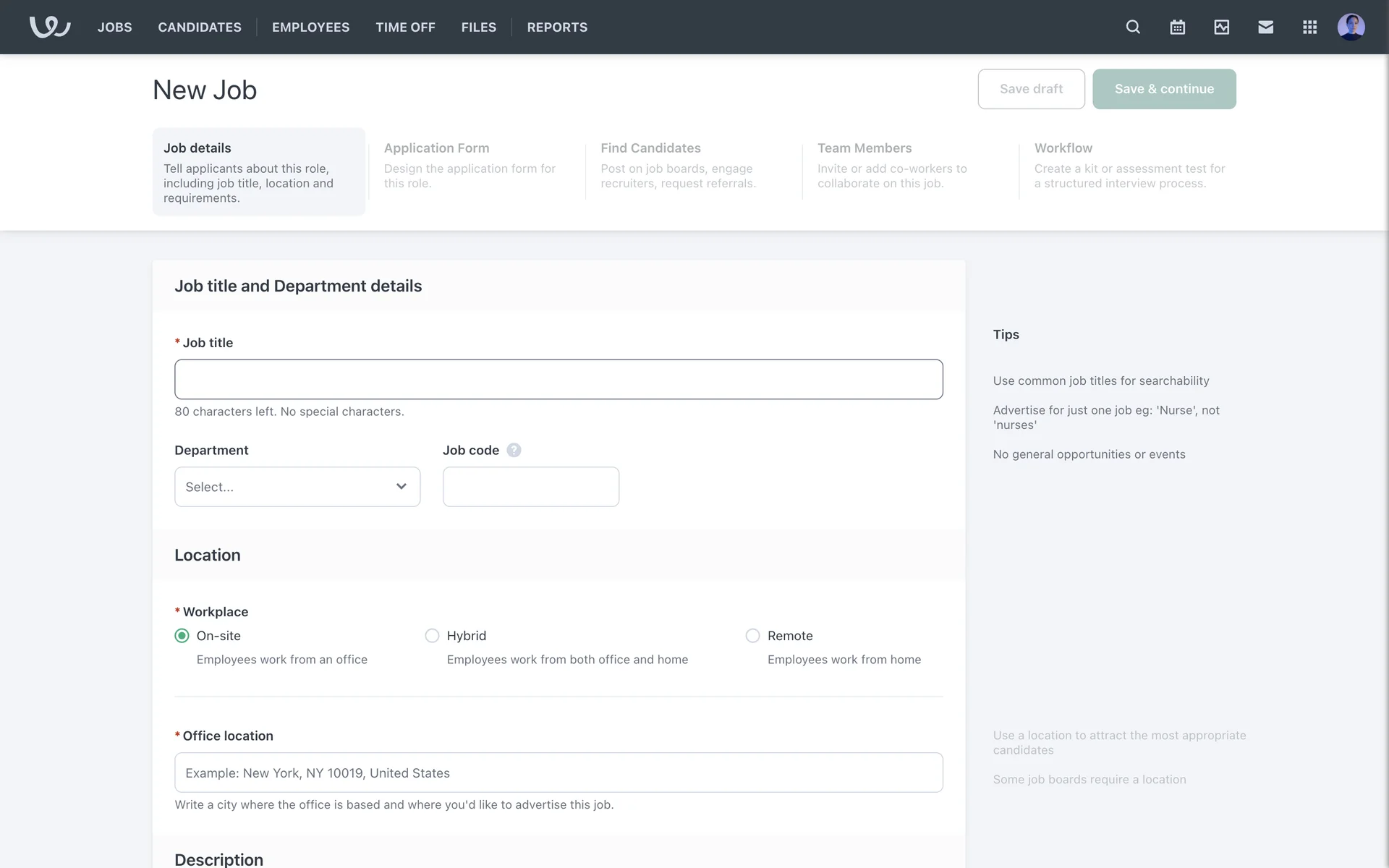Open the Time Off menu item
1389x868 pixels.
pos(405,27)
